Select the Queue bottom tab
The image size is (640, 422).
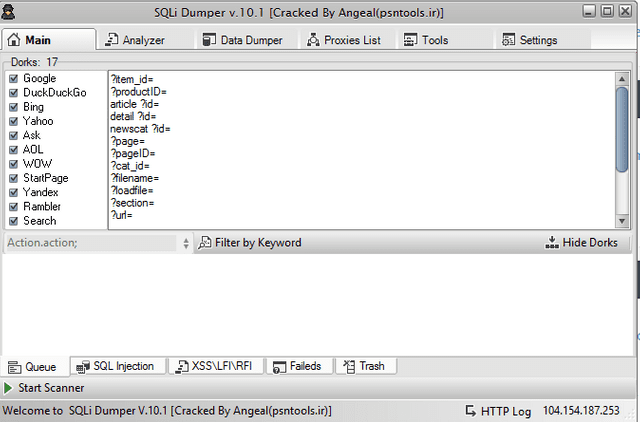click(x=35, y=367)
